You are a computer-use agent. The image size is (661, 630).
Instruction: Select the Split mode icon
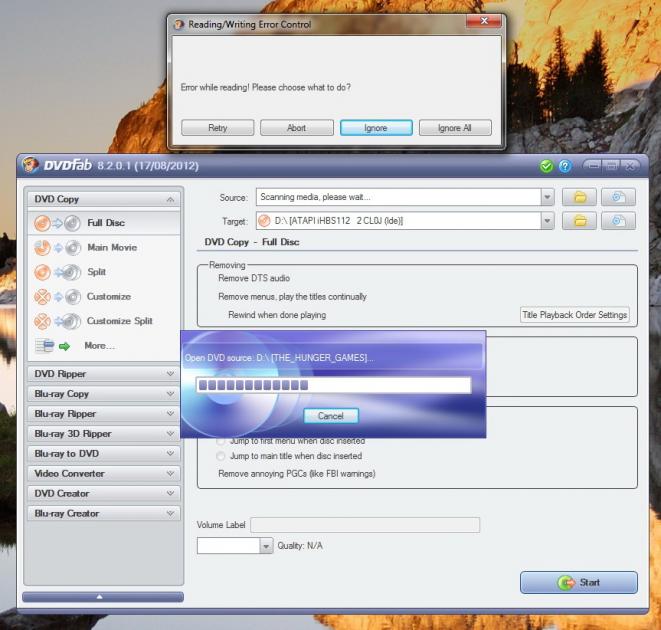tap(57, 272)
